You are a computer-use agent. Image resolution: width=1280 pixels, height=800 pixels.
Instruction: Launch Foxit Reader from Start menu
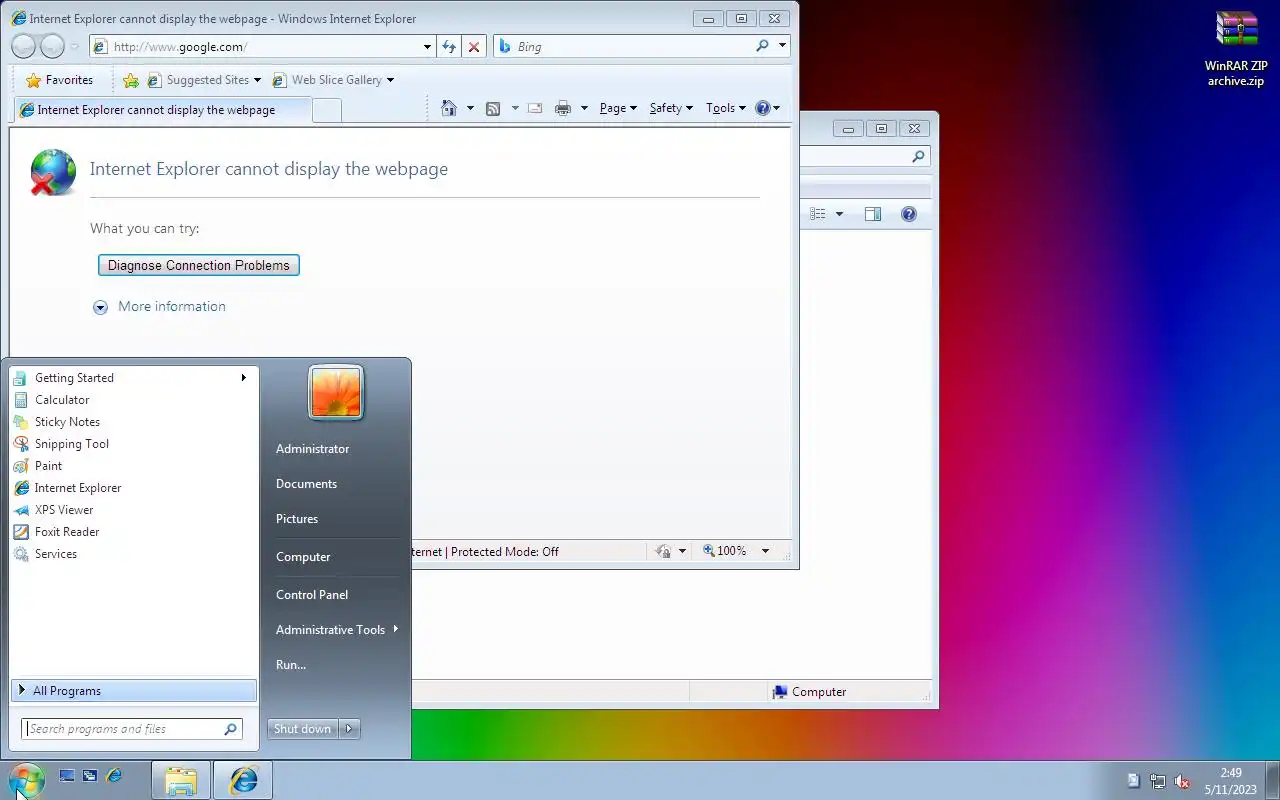coord(134,532)
